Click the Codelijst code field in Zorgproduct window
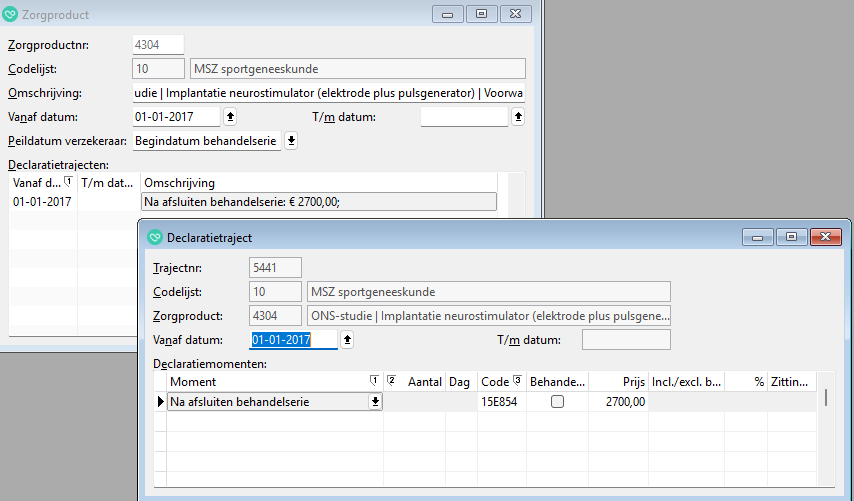The width and height of the screenshot is (854, 501). coord(158,69)
